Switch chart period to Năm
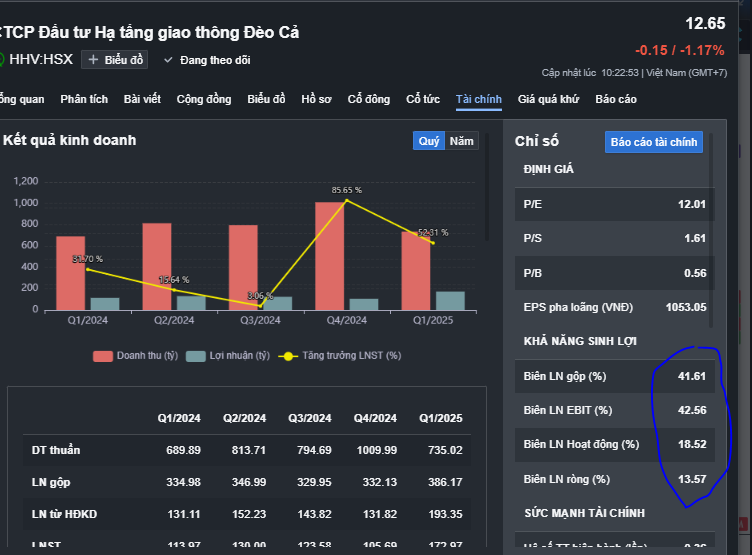Image resolution: width=752 pixels, height=555 pixels. click(462, 141)
